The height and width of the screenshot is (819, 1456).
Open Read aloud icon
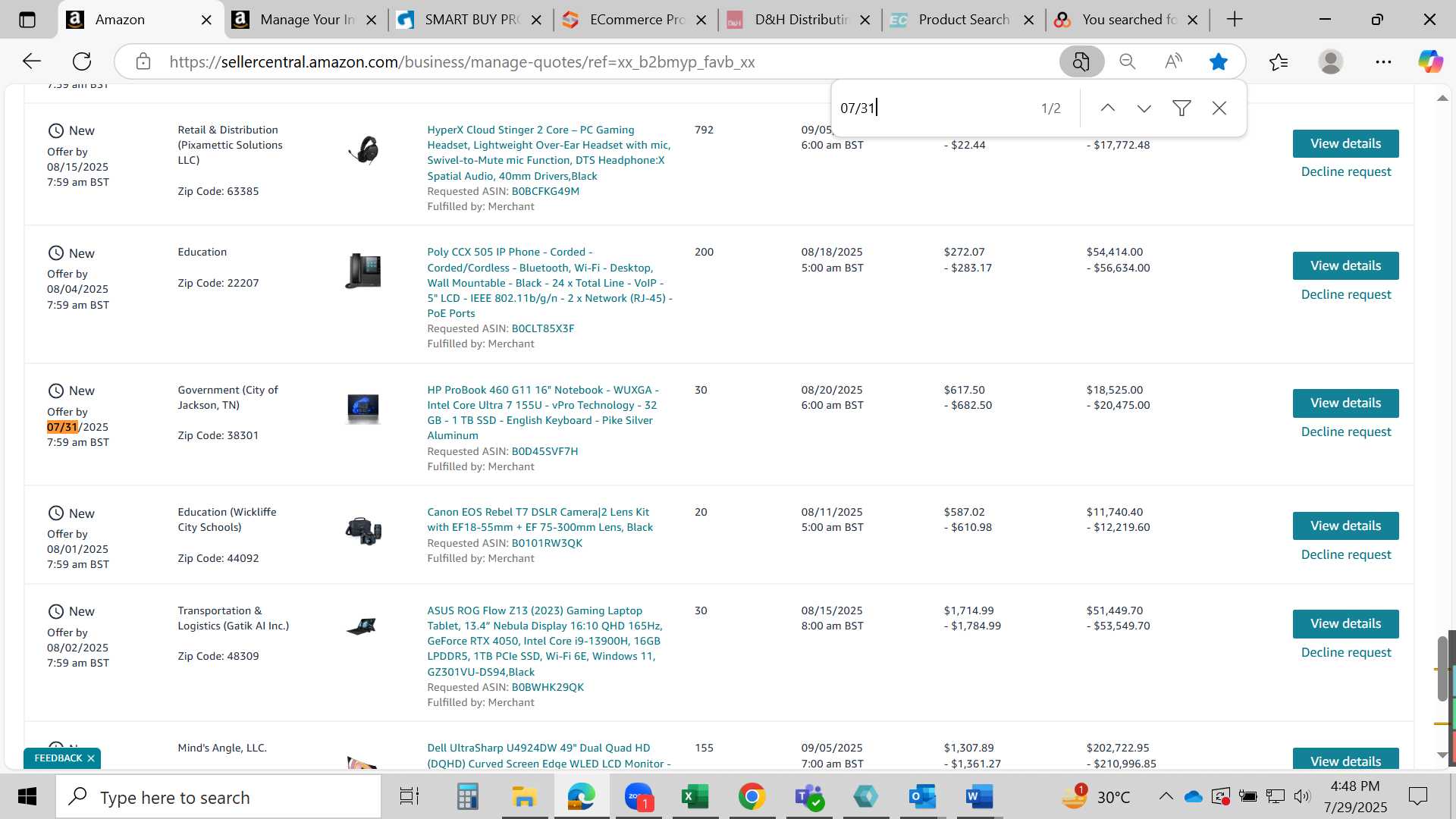click(1173, 61)
